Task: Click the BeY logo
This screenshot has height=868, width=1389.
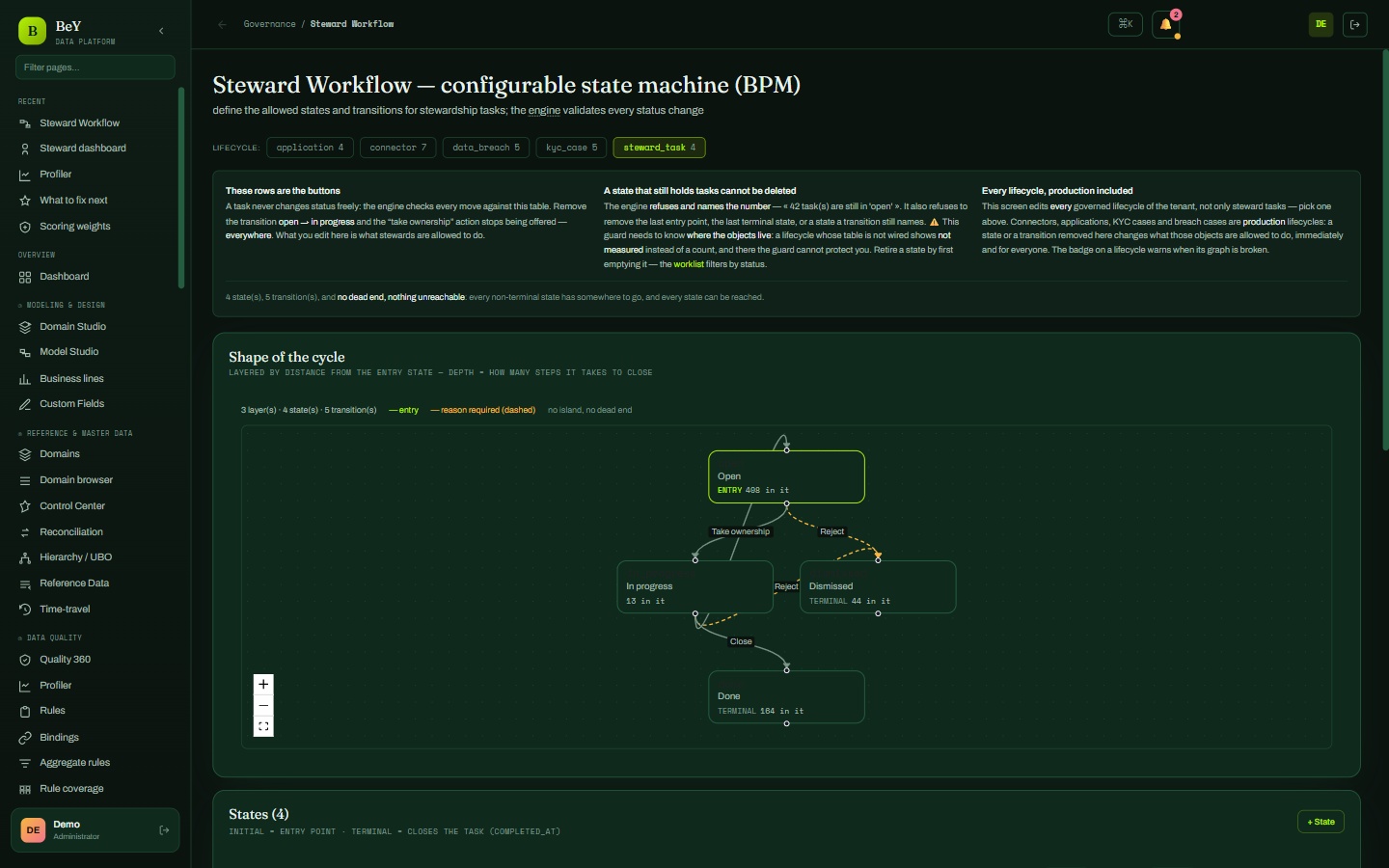Action: 32,31
